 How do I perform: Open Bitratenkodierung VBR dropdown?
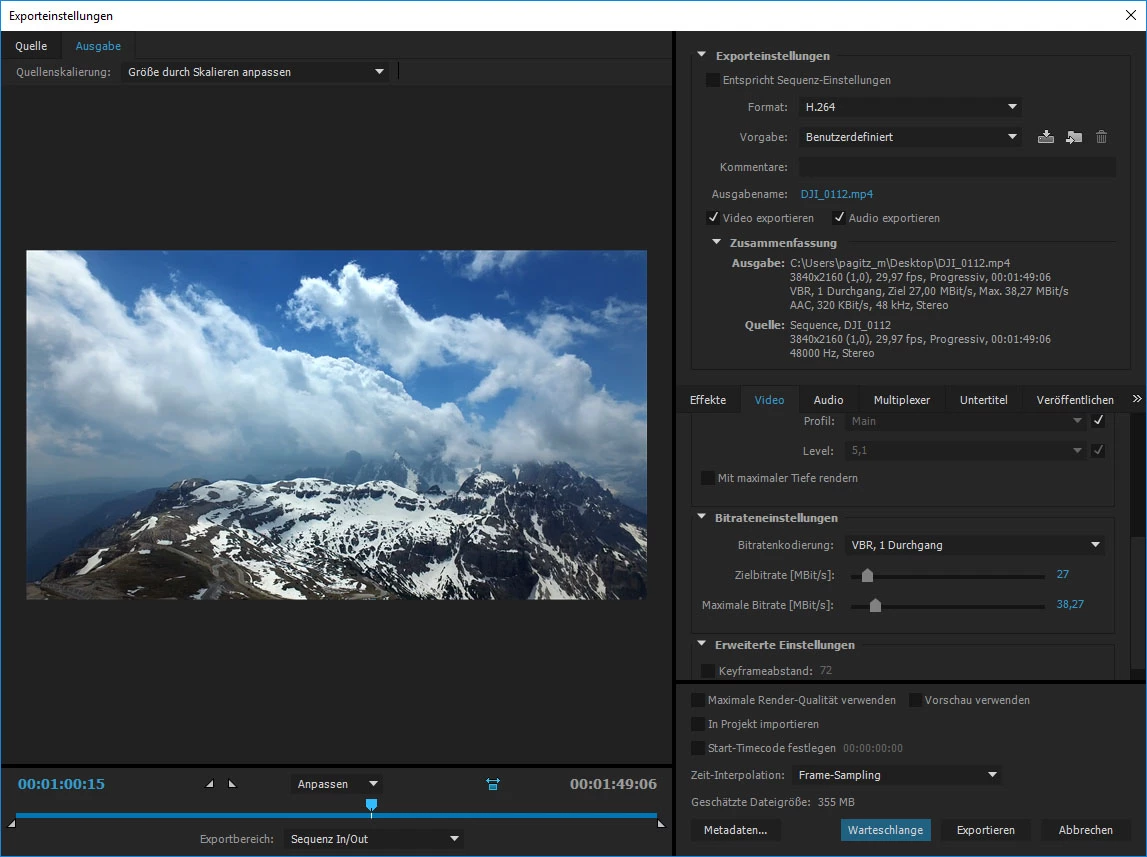[974, 545]
